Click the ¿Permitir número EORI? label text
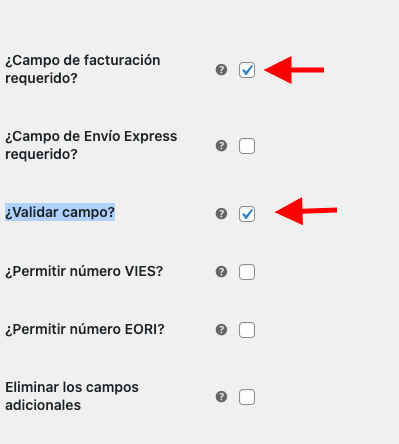 tap(85, 329)
